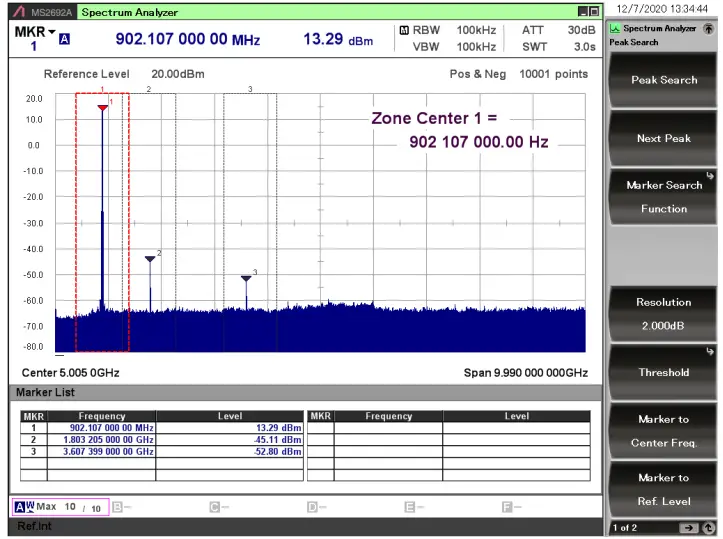The width and height of the screenshot is (723, 539).
Task: Click the Spectrum Analyzer top arrow icon
Action: click(708, 29)
